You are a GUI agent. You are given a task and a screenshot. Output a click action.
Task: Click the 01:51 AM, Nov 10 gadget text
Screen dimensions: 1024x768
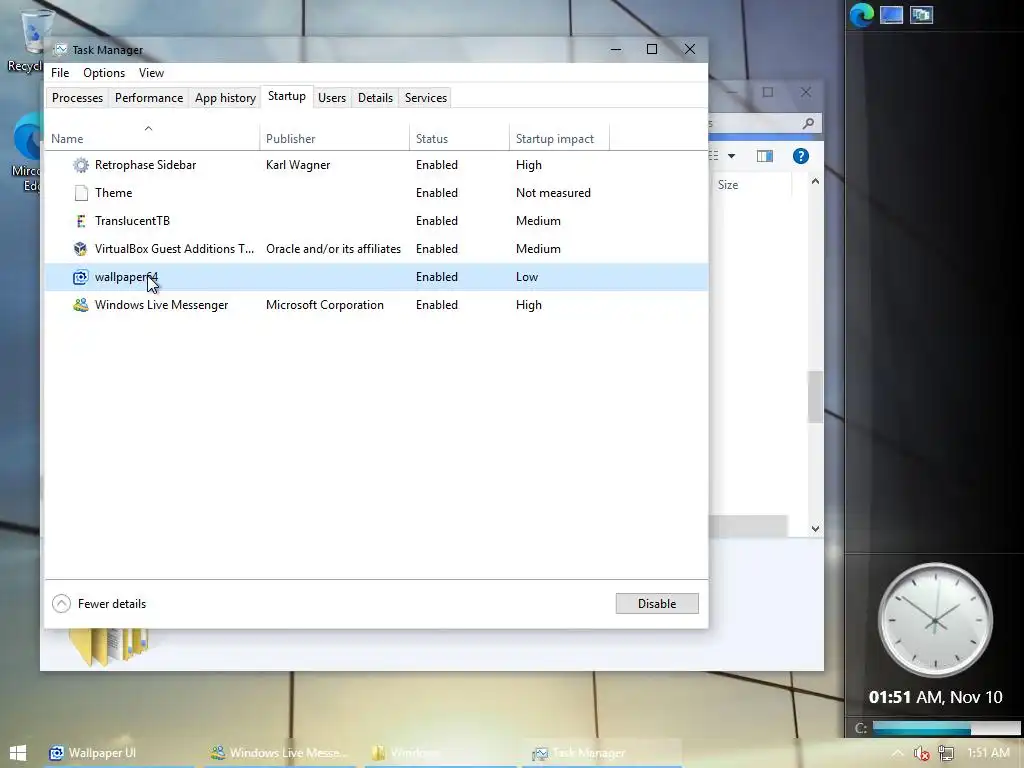tap(935, 697)
